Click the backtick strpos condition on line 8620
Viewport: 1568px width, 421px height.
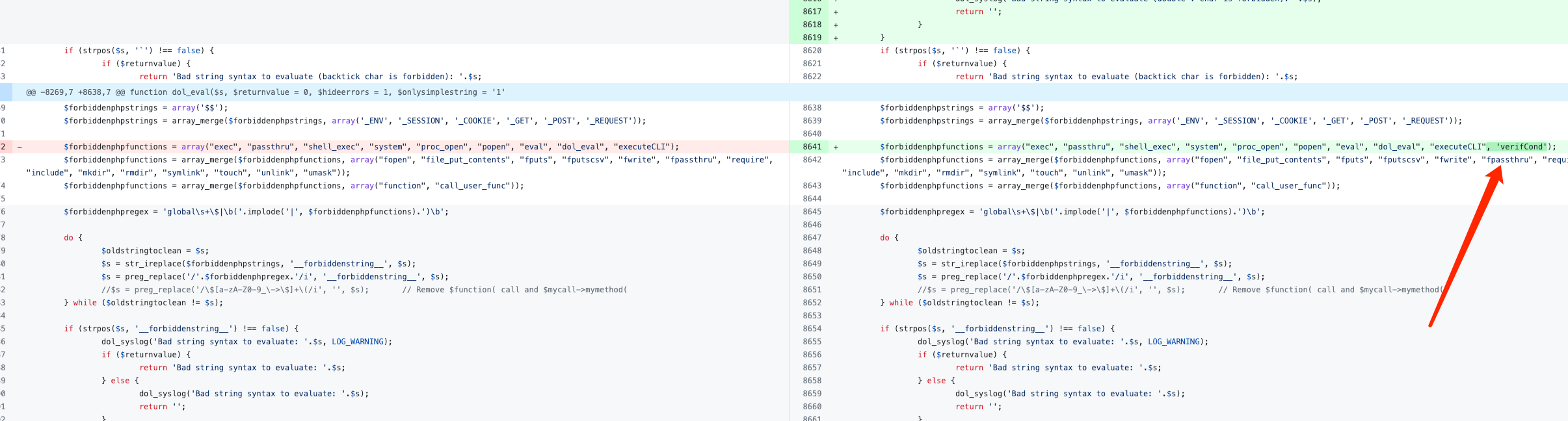click(955, 51)
